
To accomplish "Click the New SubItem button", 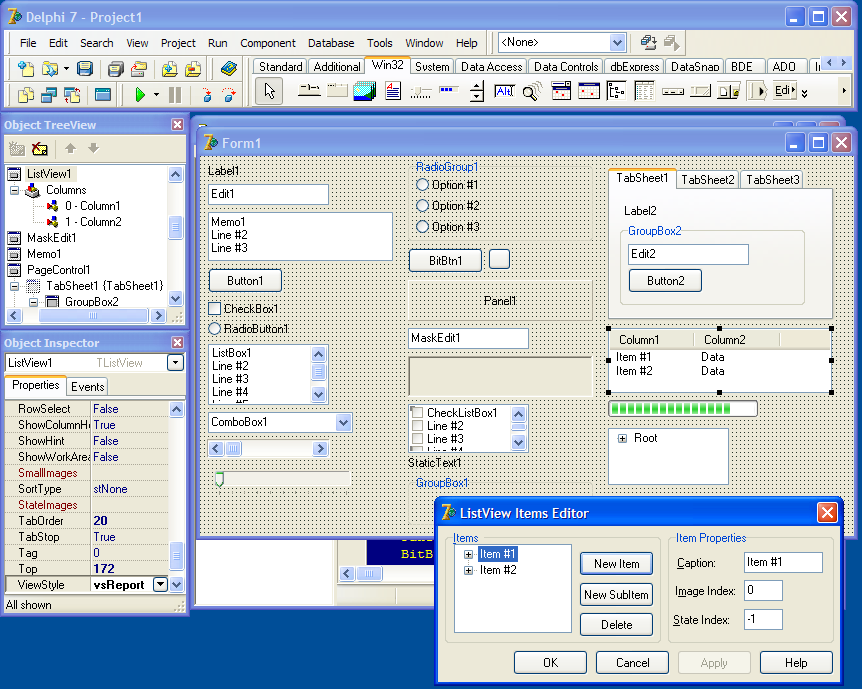I will coord(616,594).
